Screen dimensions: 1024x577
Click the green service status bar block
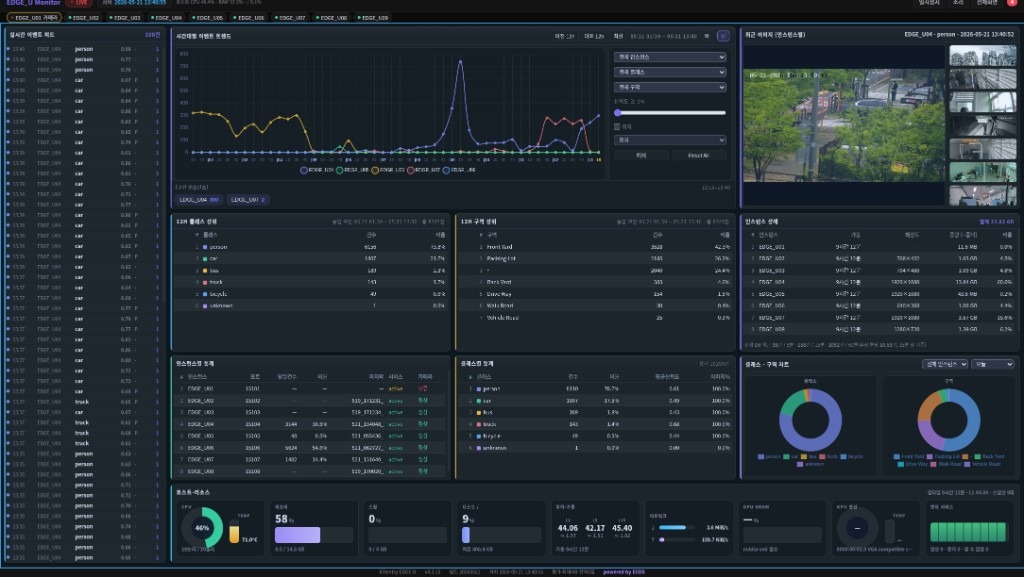969,532
